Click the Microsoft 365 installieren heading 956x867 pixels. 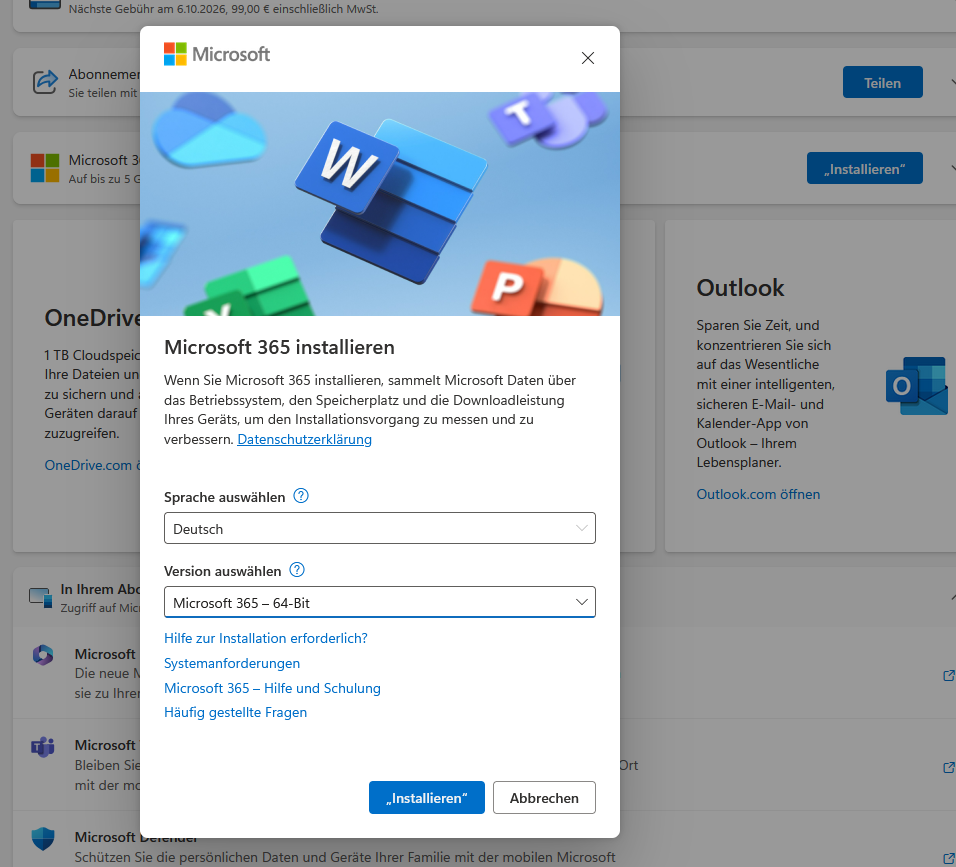tap(279, 347)
